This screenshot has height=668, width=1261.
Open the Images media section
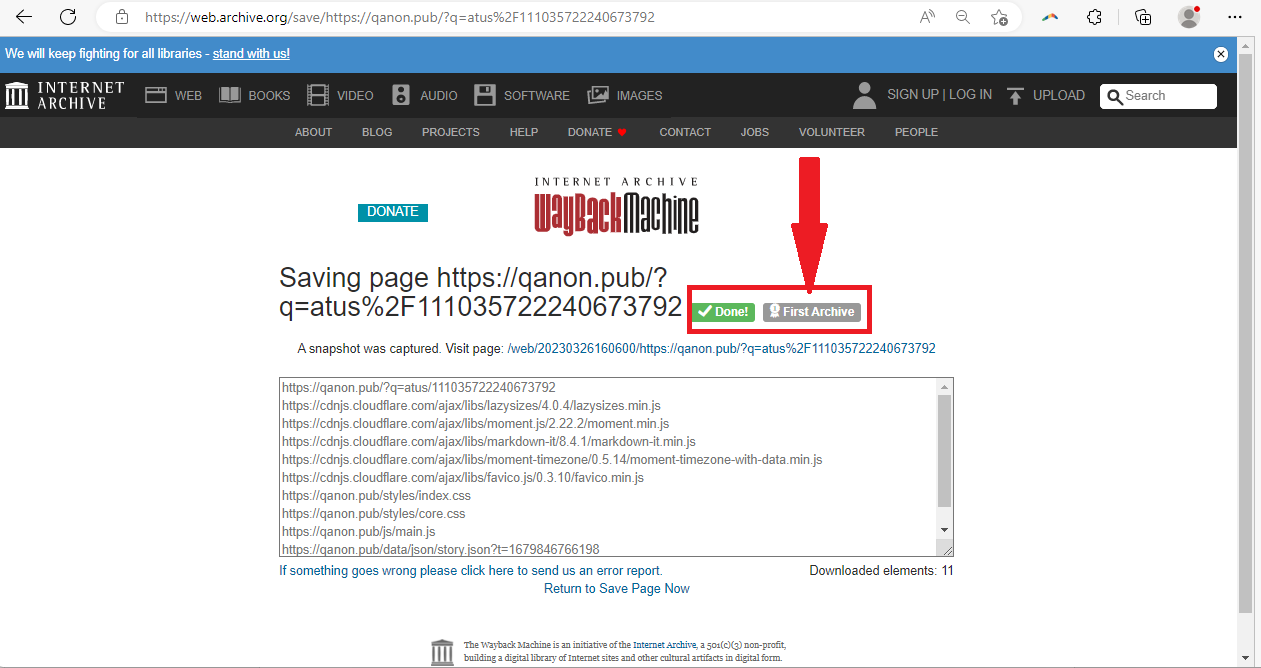[x=625, y=96]
